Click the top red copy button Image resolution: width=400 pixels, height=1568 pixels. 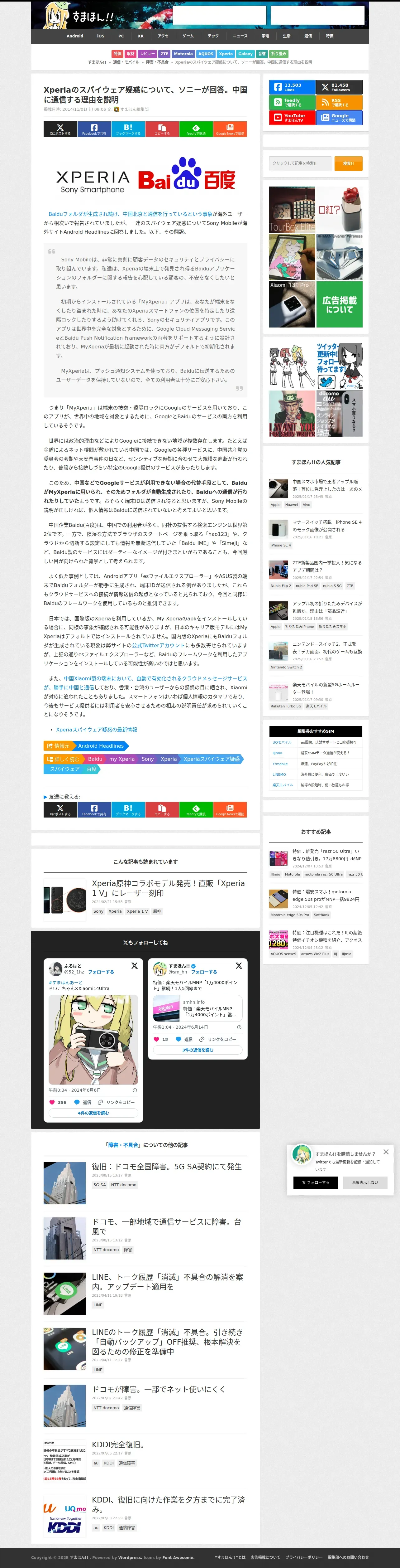[162, 129]
